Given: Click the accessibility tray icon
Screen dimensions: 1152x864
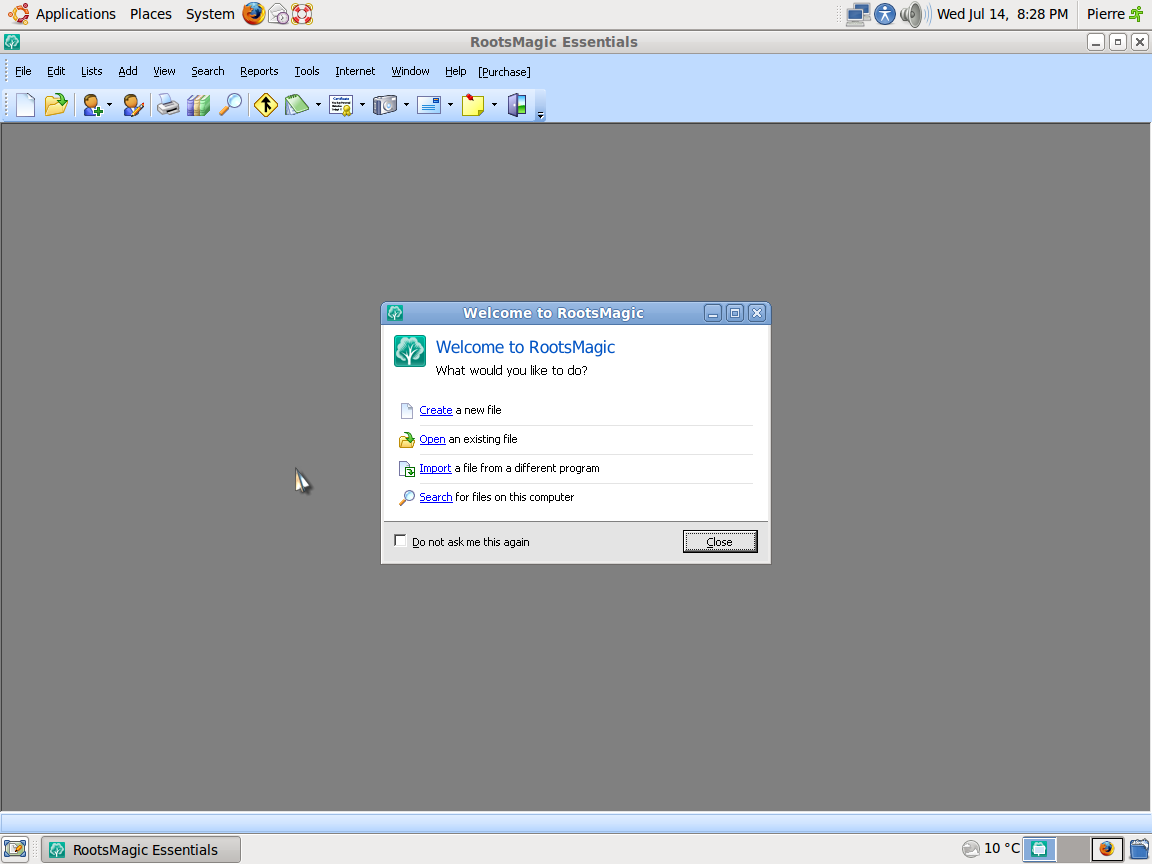Looking at the screenshot, I should [885, 14].
